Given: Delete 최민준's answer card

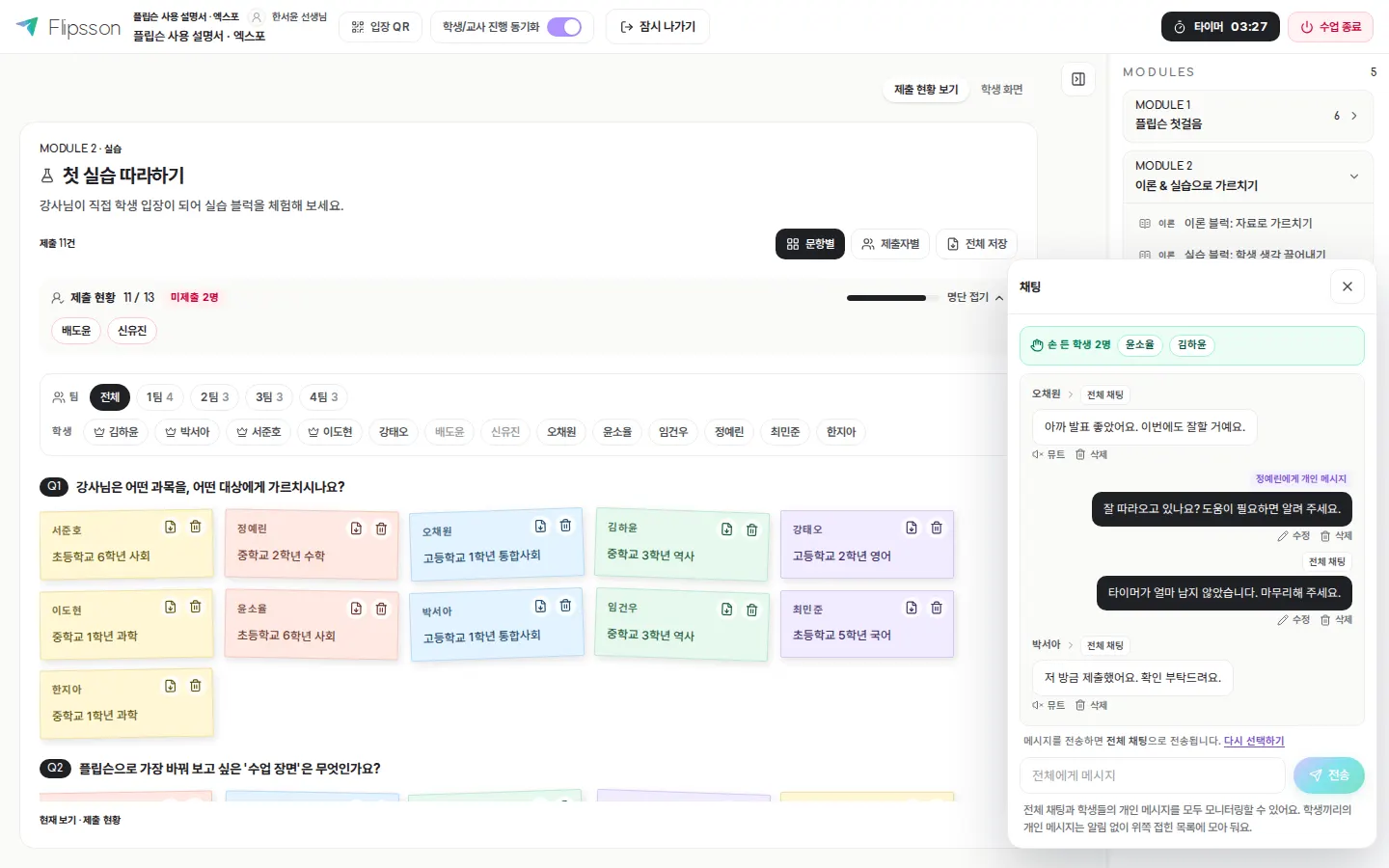Looking at the screenshot, I should point(937,608).
